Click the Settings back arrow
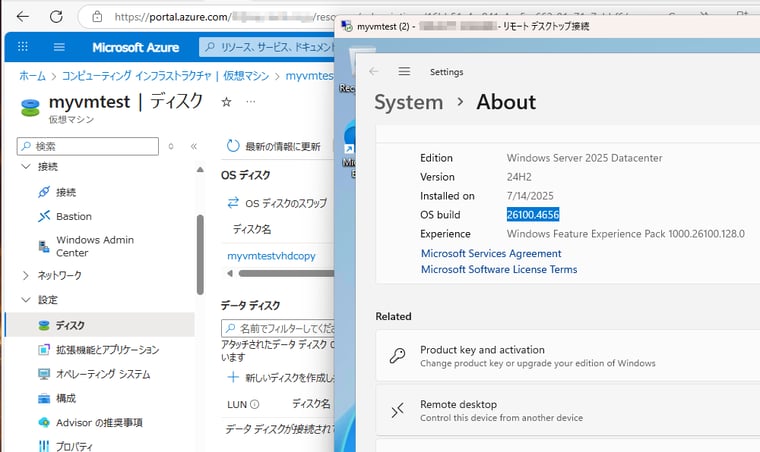The width and height of the screenshot is (760, 452). (373, 72)
